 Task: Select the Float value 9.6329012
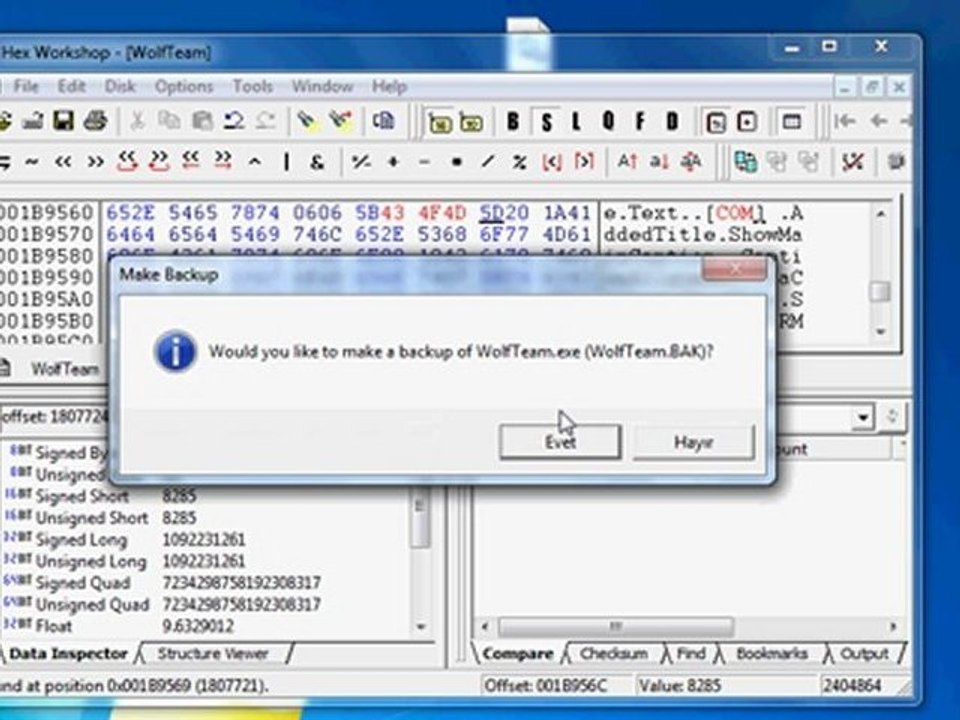pyautogui.click(x=198, y=626)
